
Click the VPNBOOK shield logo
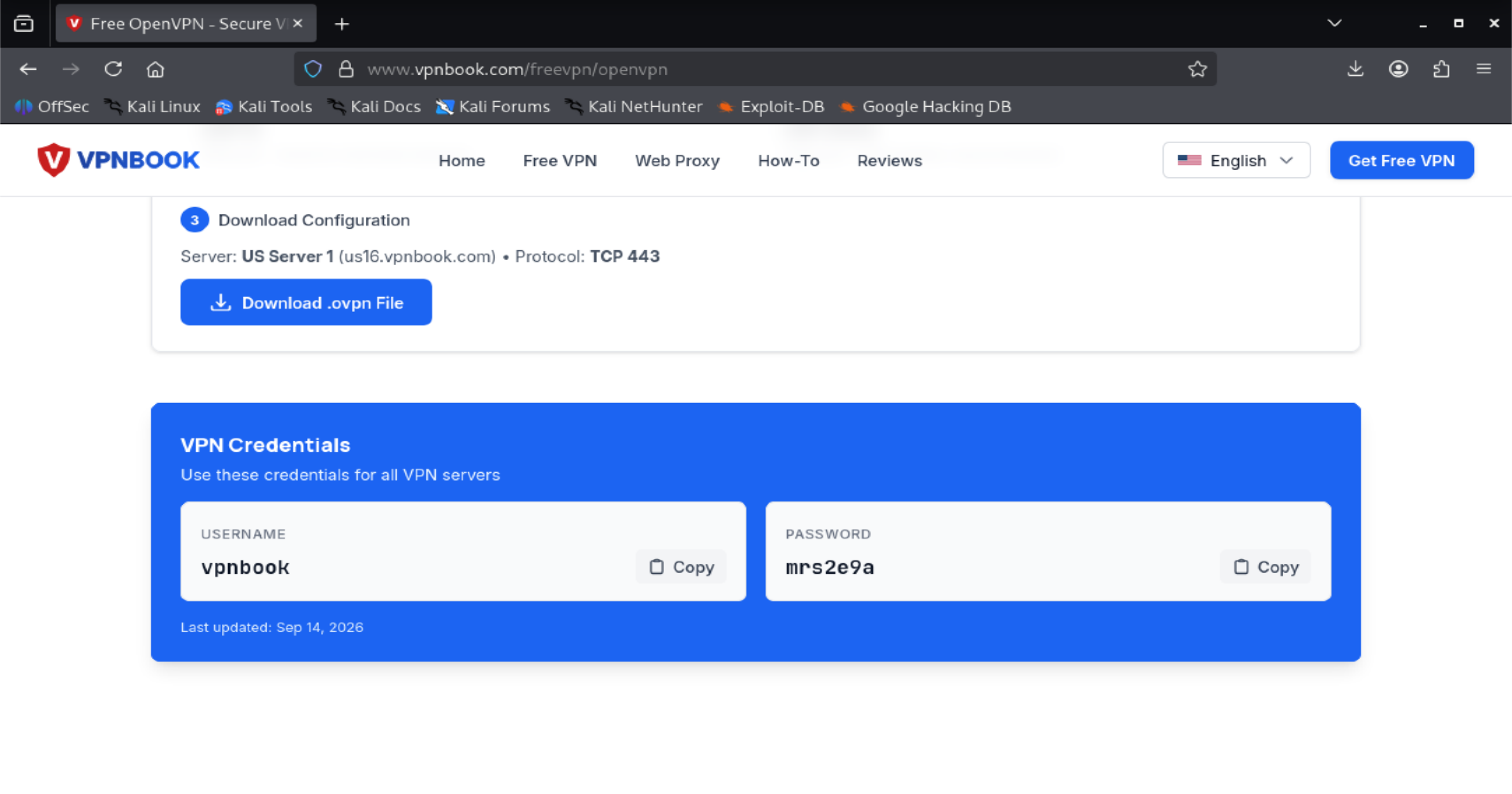[x=53, y=160]
